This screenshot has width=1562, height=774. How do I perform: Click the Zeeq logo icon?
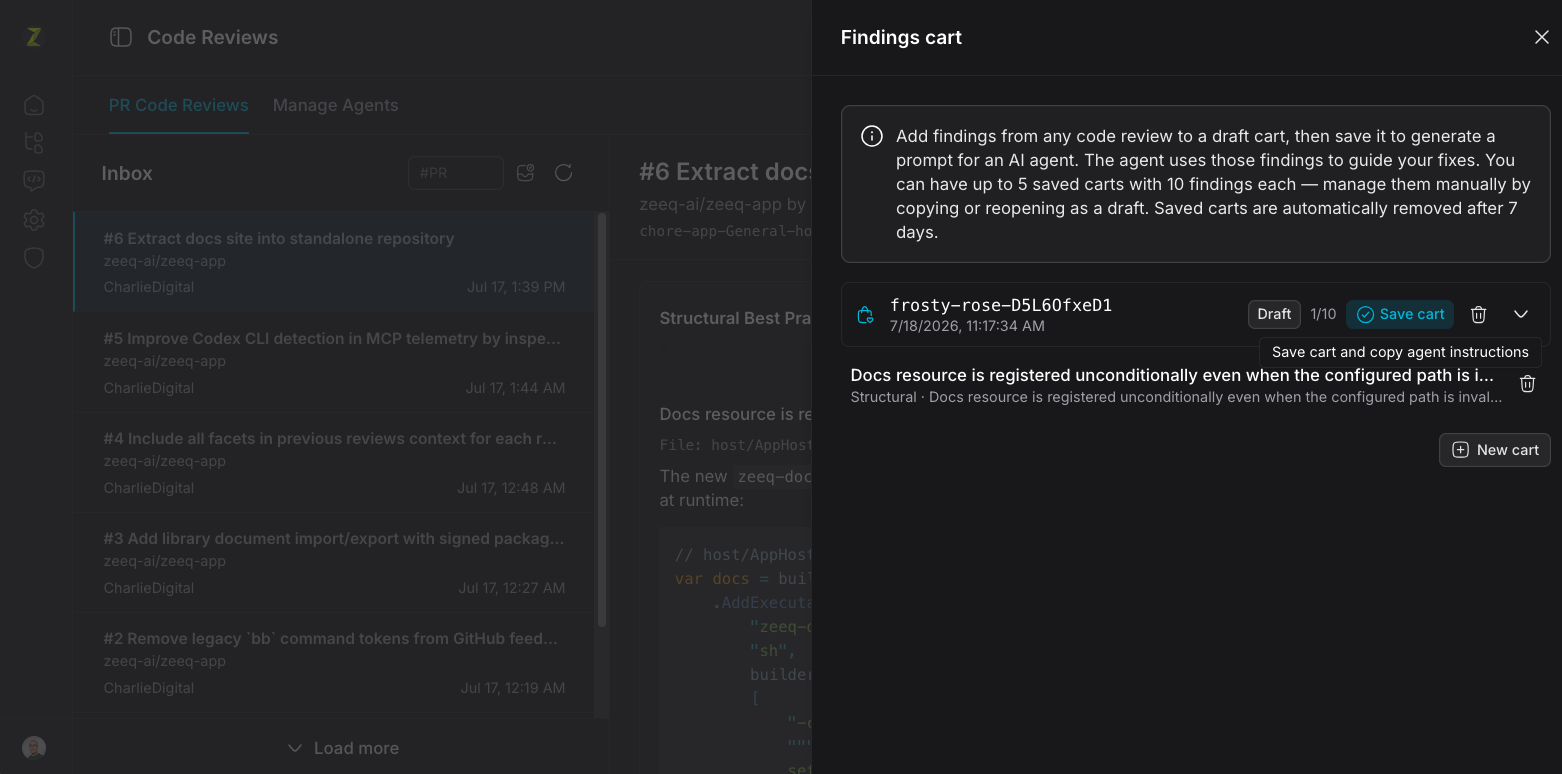click(34, 37)
